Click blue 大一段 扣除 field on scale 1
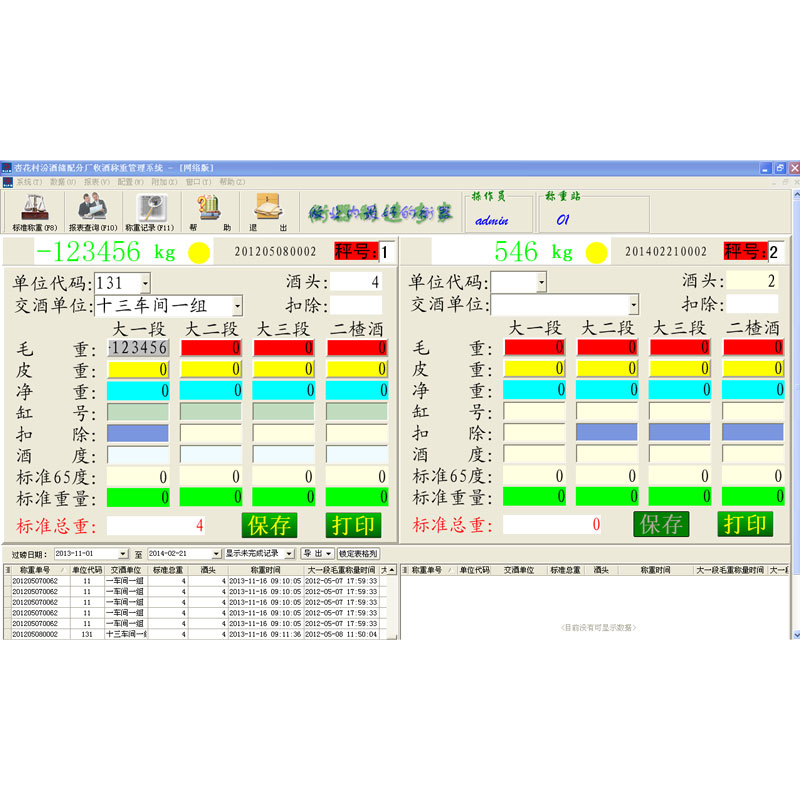The width and height of the screenshot is (800, 800). 138,434
